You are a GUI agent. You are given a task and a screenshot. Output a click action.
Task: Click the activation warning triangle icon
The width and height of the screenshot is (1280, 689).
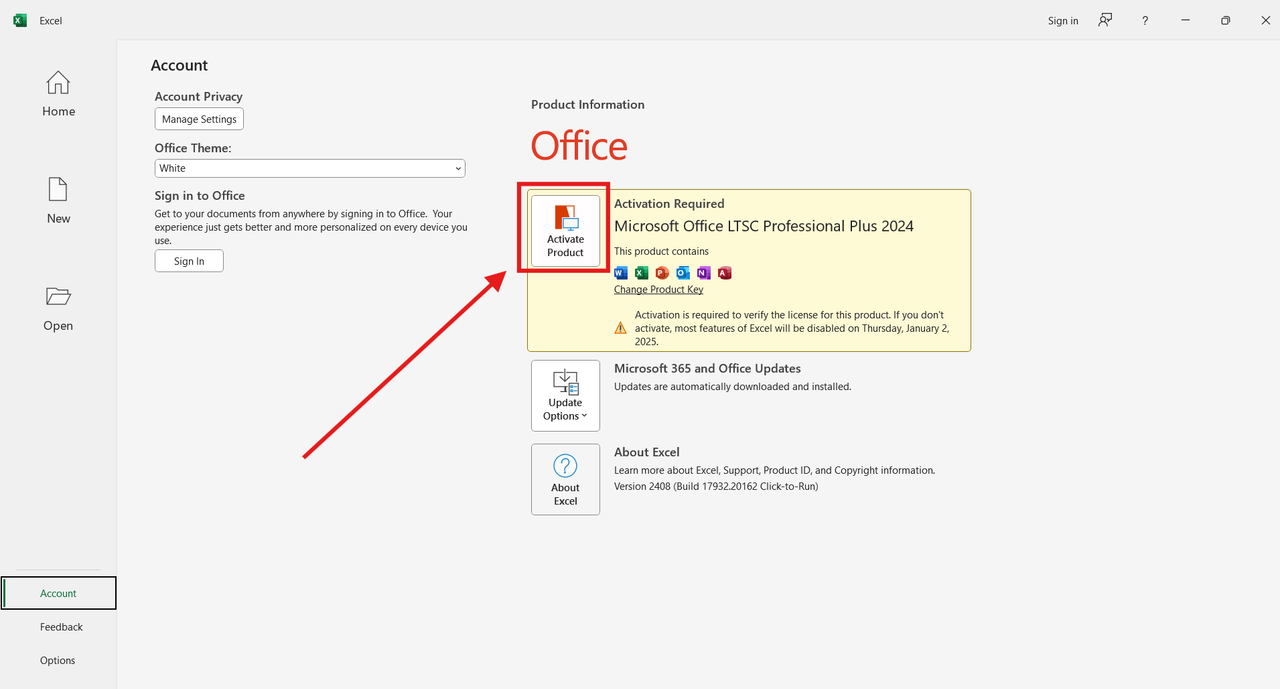pyautogui.click(x=621, y=327)
